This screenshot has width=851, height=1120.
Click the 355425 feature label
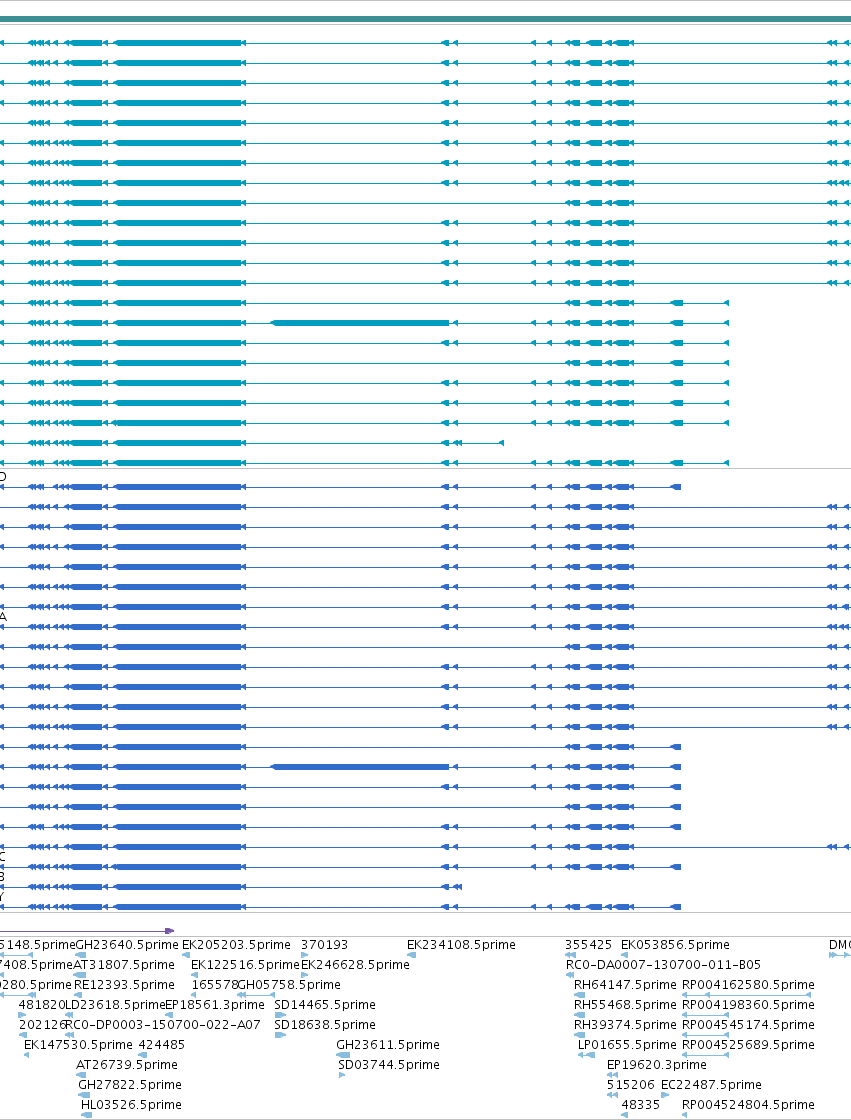click(589, 944)
